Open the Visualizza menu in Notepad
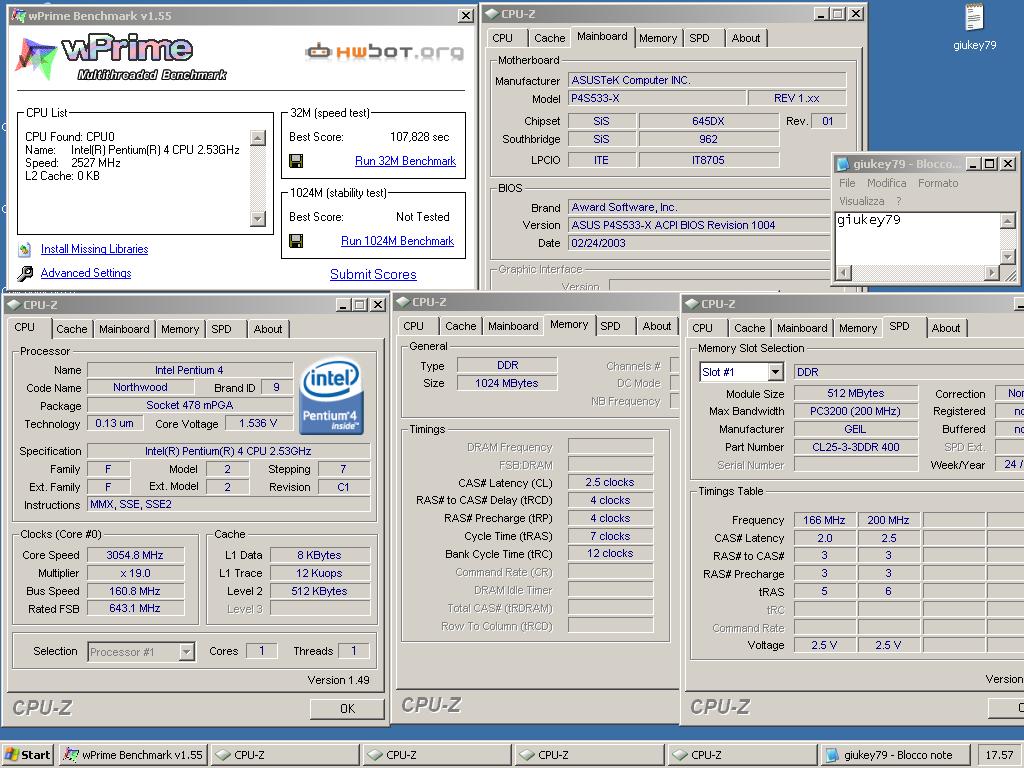Image resolution: width=1024 pixels, height=768 pixels. 861,201
